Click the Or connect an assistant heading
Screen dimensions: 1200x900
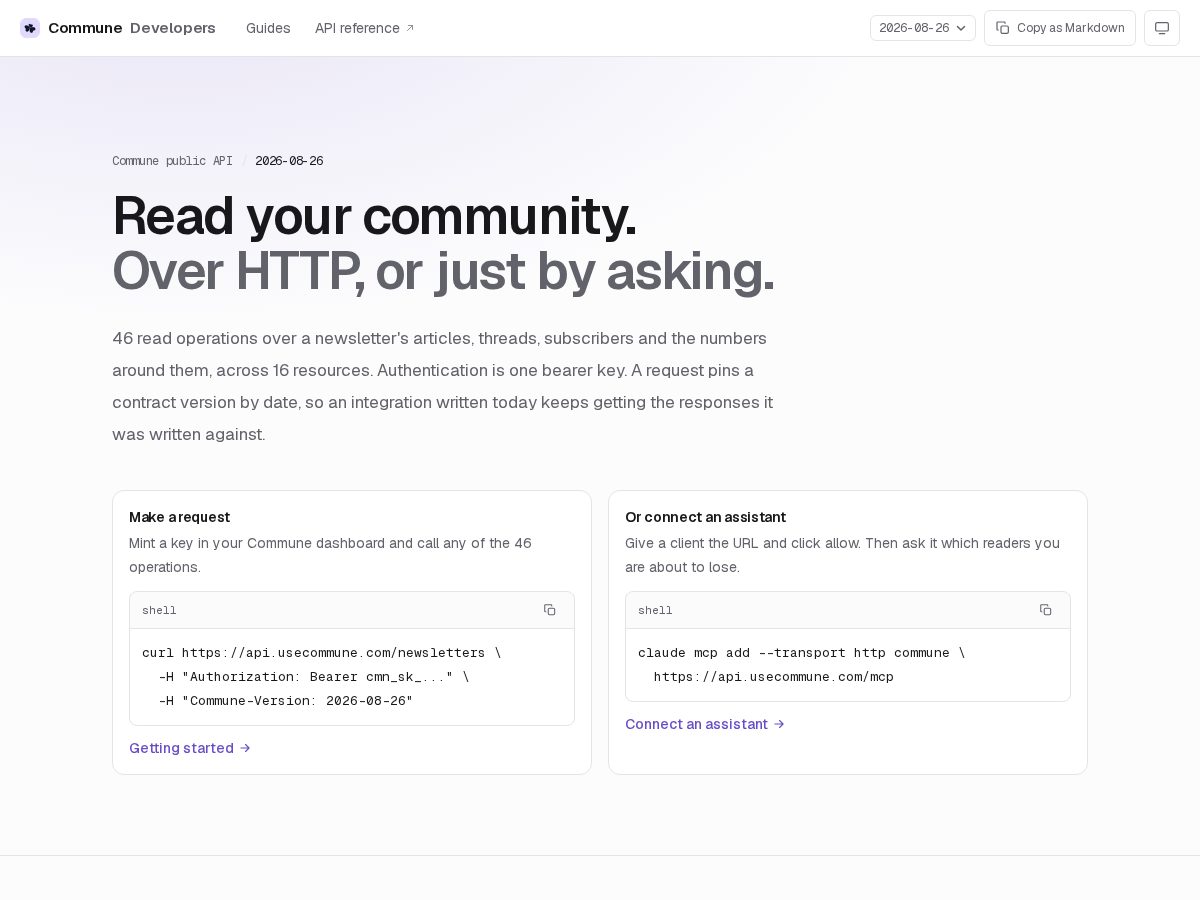tap(706, 517)
